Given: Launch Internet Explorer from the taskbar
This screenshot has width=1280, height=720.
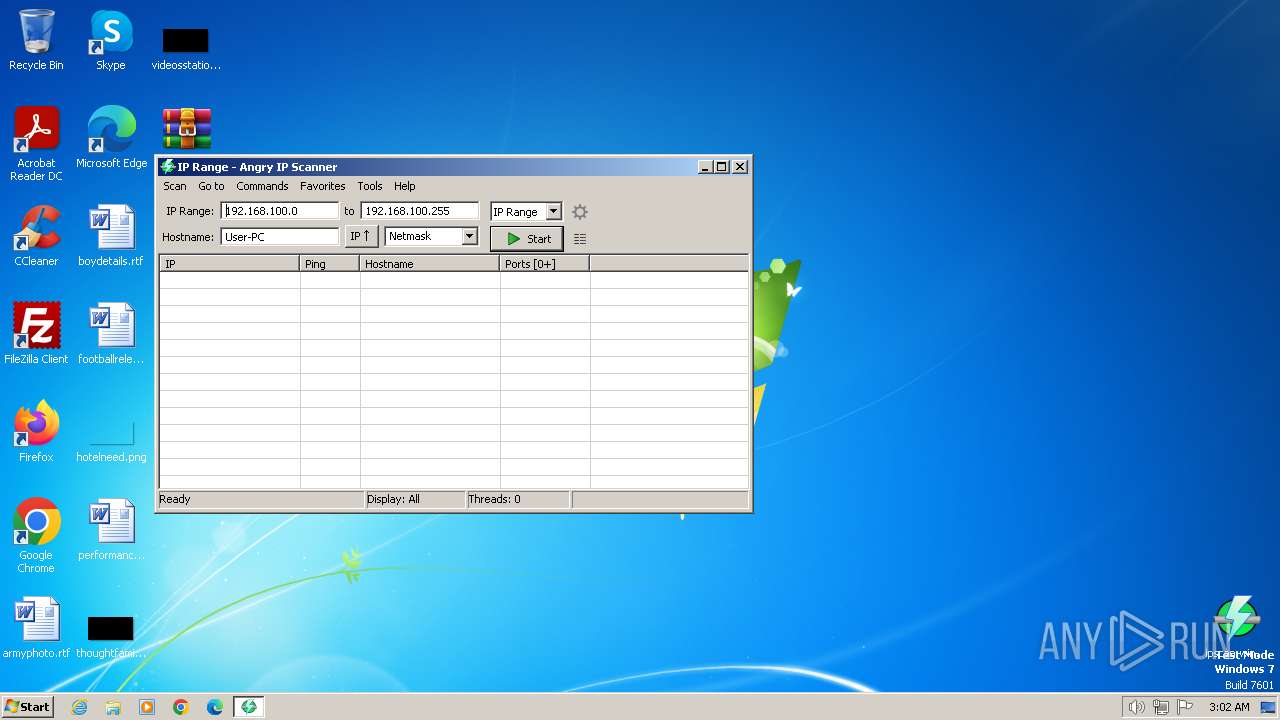Looking at the screenshot, I should coord(79,707).
